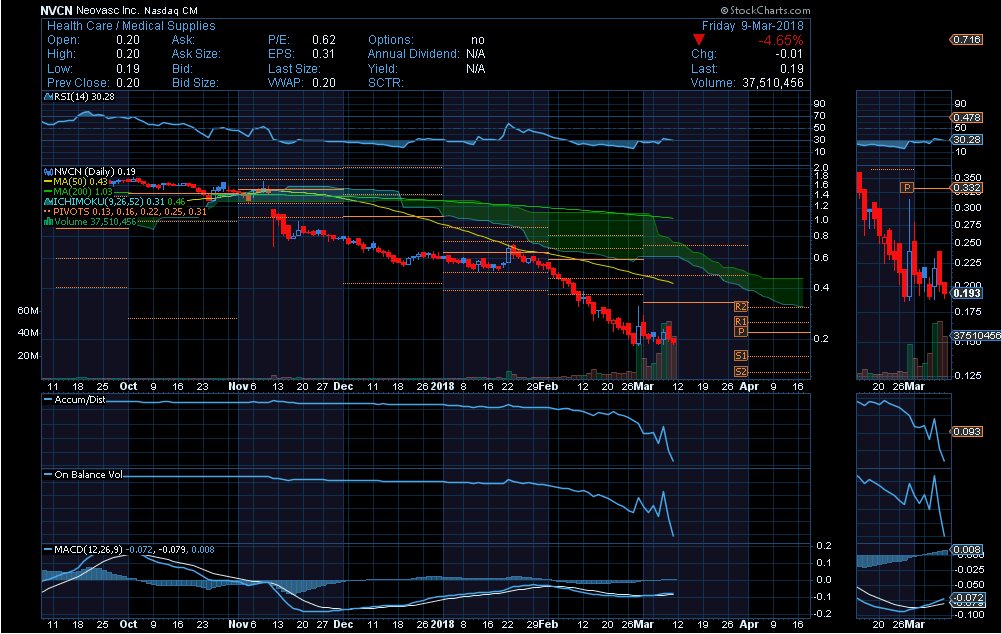Click the Prev Close 0.20 value
The image size is (1001, 634).
click(128, 83)
